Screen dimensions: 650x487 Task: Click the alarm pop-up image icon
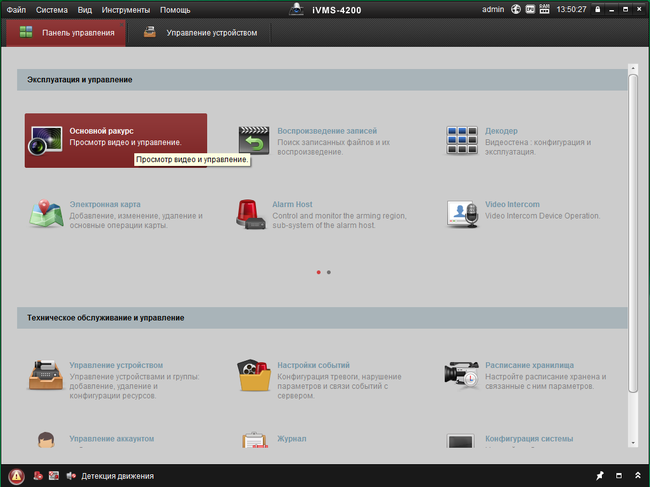click(x=53, y=476)
